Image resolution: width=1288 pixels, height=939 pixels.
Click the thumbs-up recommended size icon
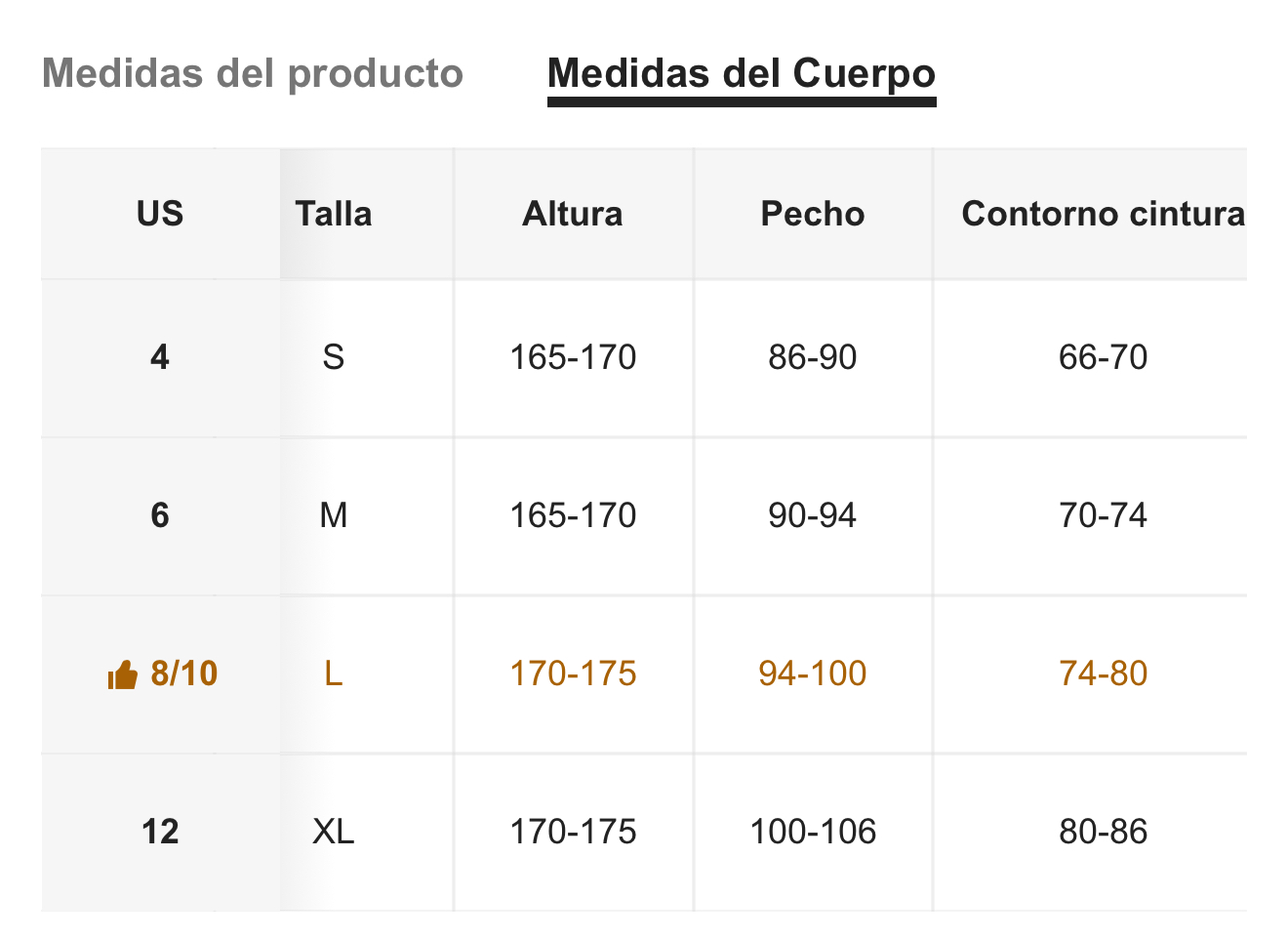click(122, 674)
